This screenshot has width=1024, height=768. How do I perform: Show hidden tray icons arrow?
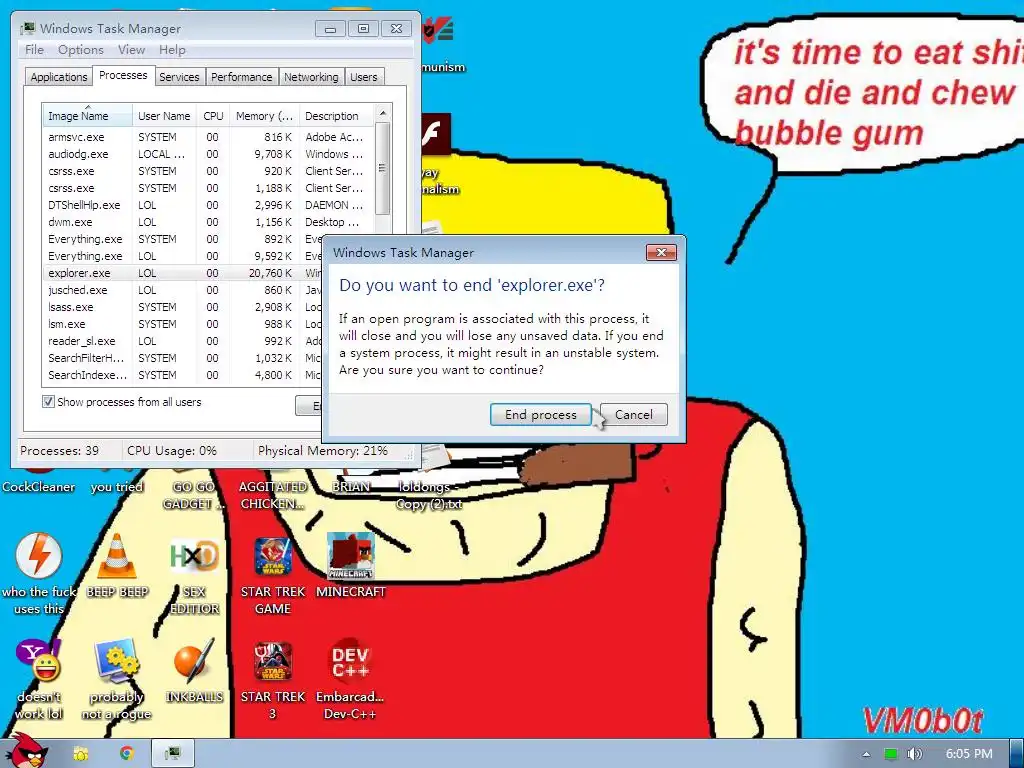coord(866,754)
